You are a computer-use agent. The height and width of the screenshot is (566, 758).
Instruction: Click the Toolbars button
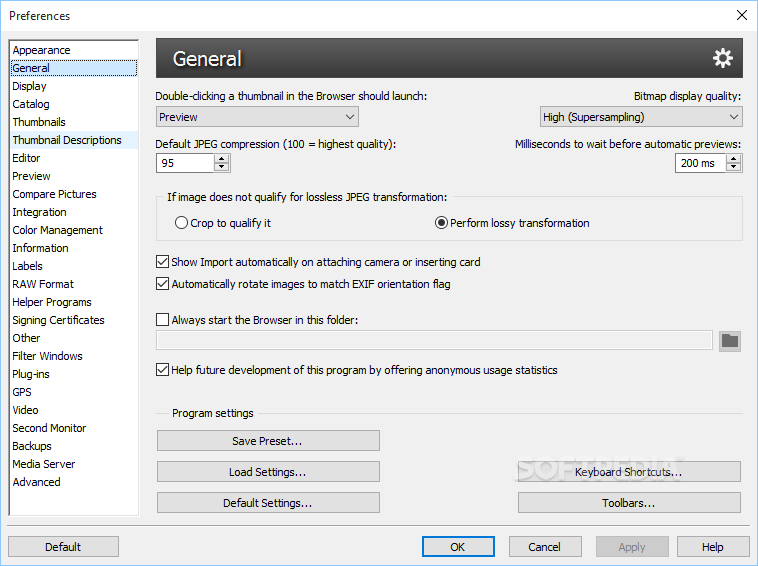point(629,503)
